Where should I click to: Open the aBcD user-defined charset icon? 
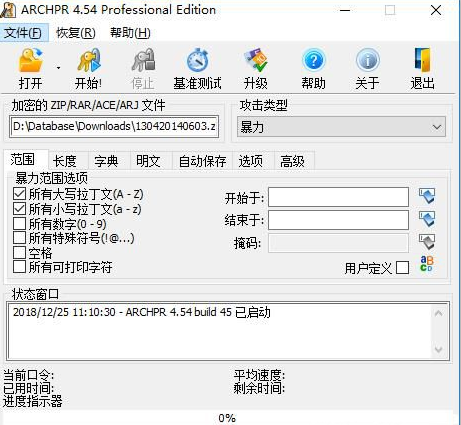(x=427, y=263)
